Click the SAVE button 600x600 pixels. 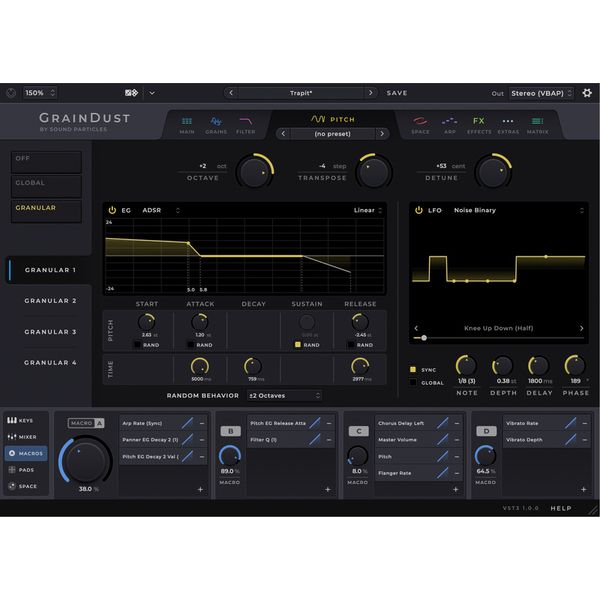397,93
